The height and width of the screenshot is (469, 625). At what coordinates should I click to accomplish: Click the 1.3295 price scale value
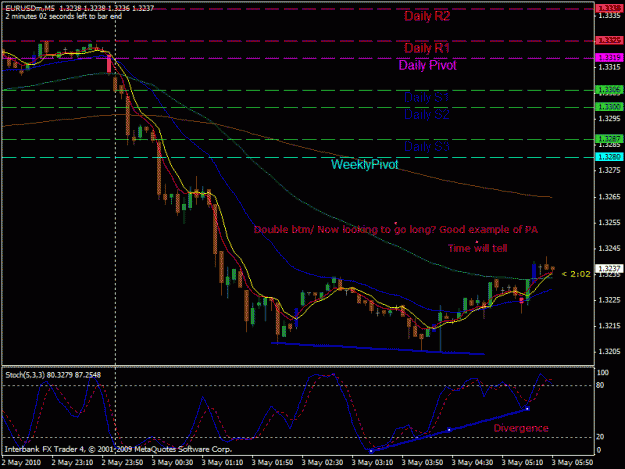609,119
